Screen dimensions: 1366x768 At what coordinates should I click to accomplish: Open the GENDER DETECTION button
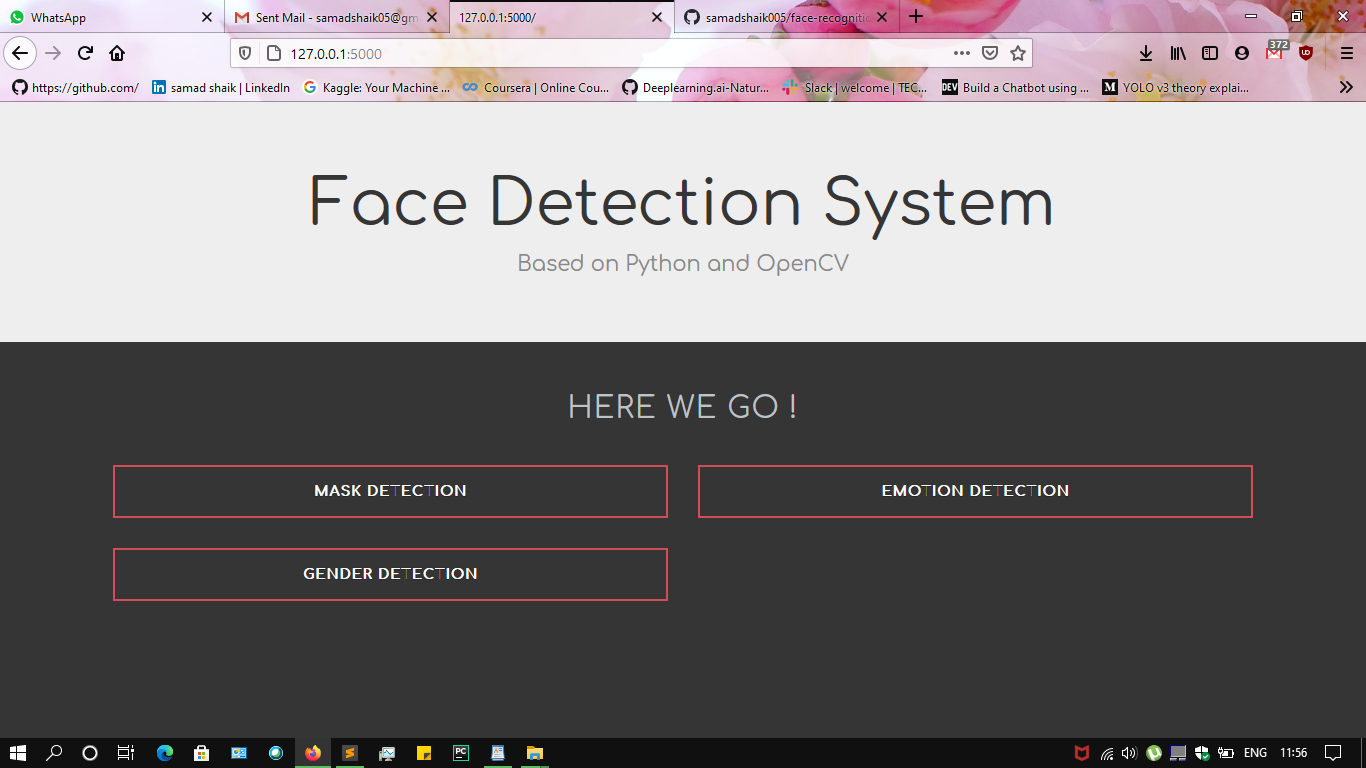coord(390,574)
